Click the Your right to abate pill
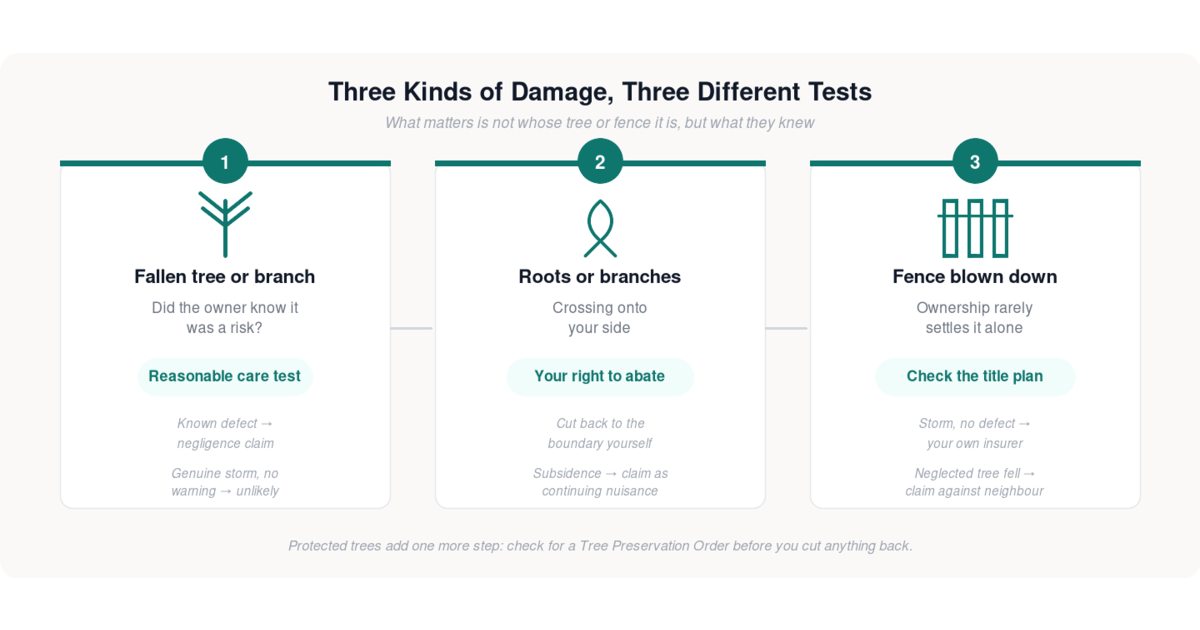The height and width of the screenshot is (630, 1200). [x=600, y=377]
